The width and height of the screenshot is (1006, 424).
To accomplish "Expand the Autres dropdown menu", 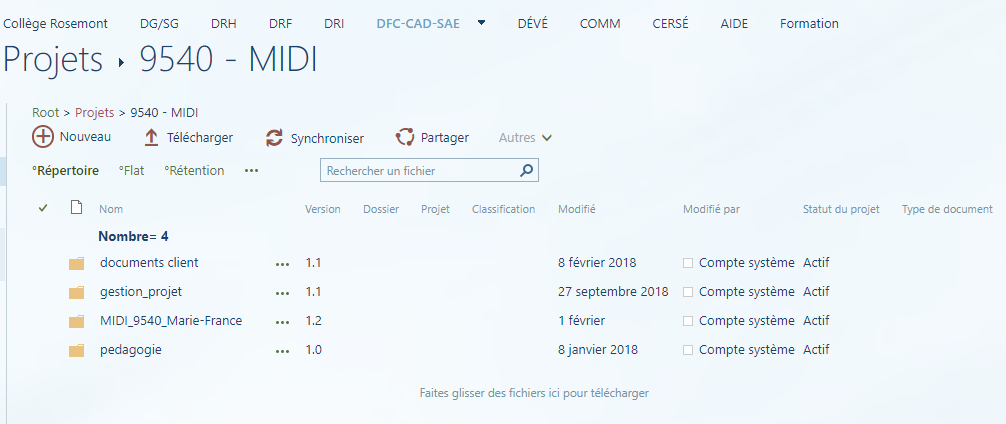I will [x=526, y=138].
